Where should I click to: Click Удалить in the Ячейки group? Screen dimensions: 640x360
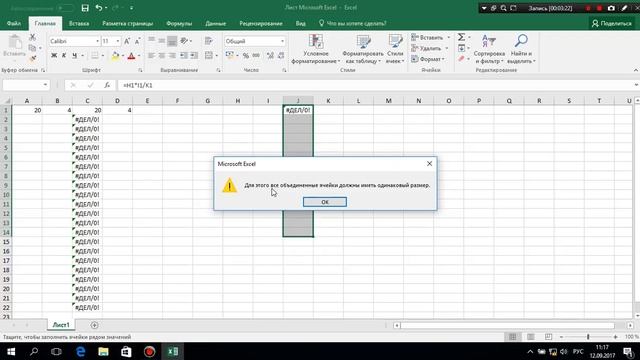[x=426, y=48]
